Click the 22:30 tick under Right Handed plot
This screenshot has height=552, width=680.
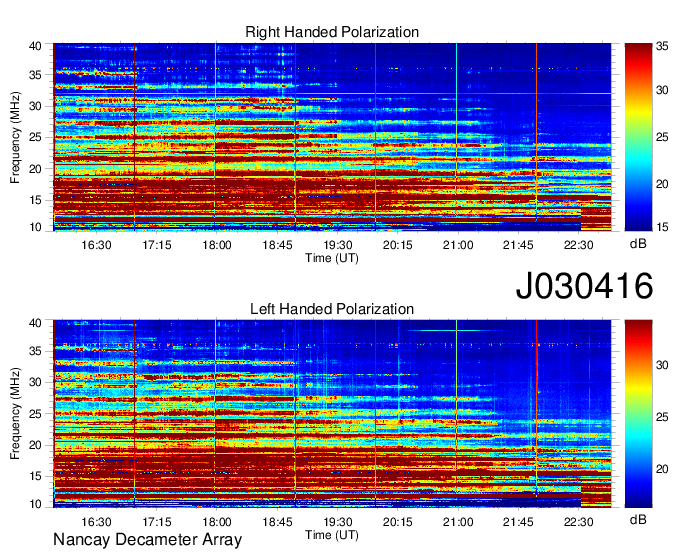579,245
